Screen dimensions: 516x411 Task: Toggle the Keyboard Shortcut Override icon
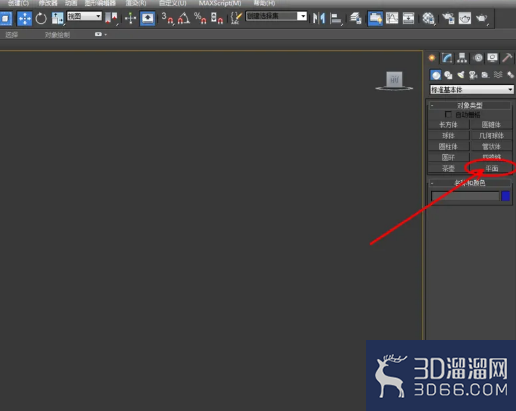(147, 18)
